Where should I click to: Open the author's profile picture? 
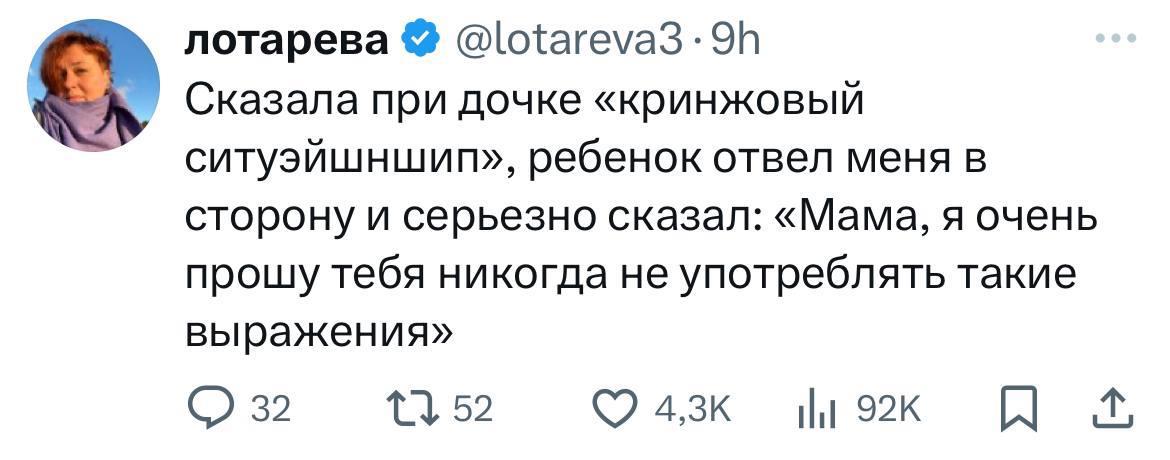[x=91, y=85]
